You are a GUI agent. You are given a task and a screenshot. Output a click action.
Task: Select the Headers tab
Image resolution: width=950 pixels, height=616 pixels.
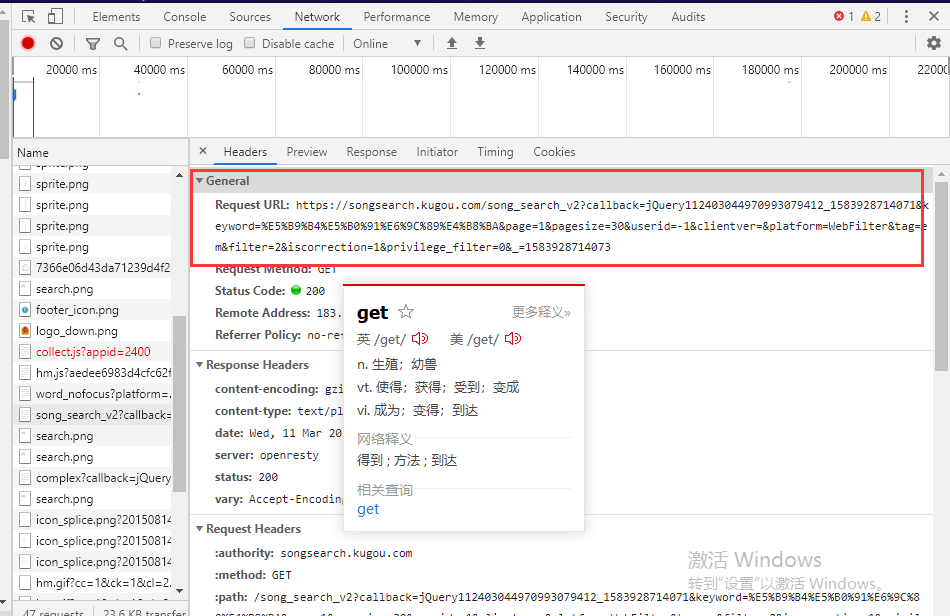(245, 152)
